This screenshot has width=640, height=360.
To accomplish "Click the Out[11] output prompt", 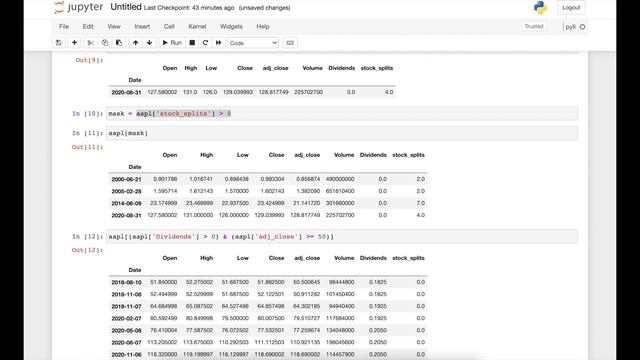I will click(x=87, y=147).
